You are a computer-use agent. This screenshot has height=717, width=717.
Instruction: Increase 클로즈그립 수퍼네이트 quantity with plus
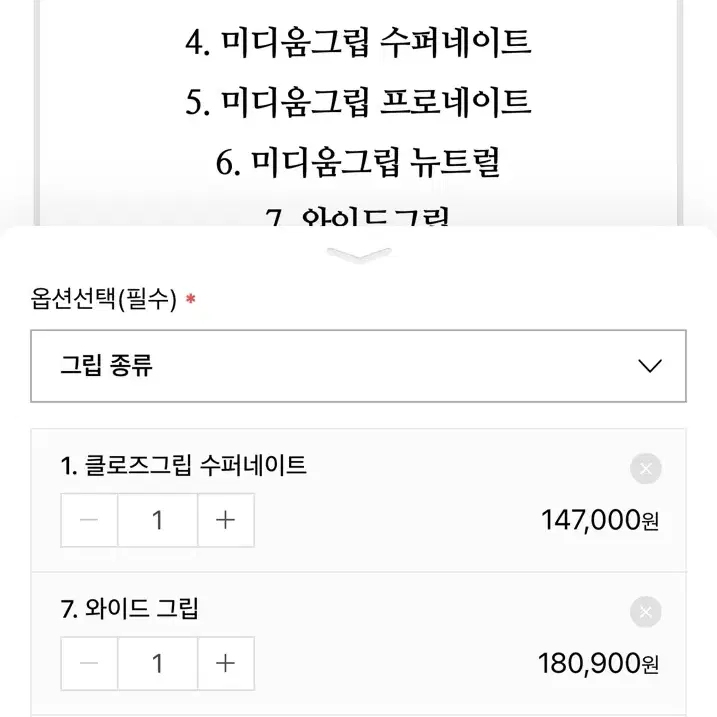pos(225,520)
